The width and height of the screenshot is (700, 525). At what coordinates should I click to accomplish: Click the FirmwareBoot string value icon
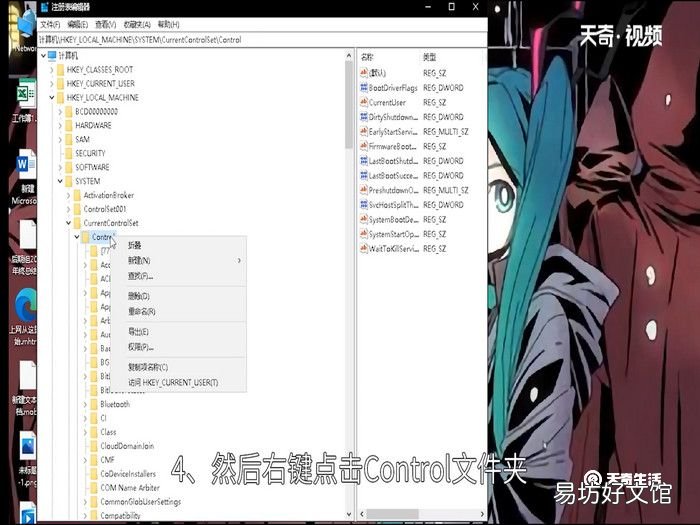364,146
